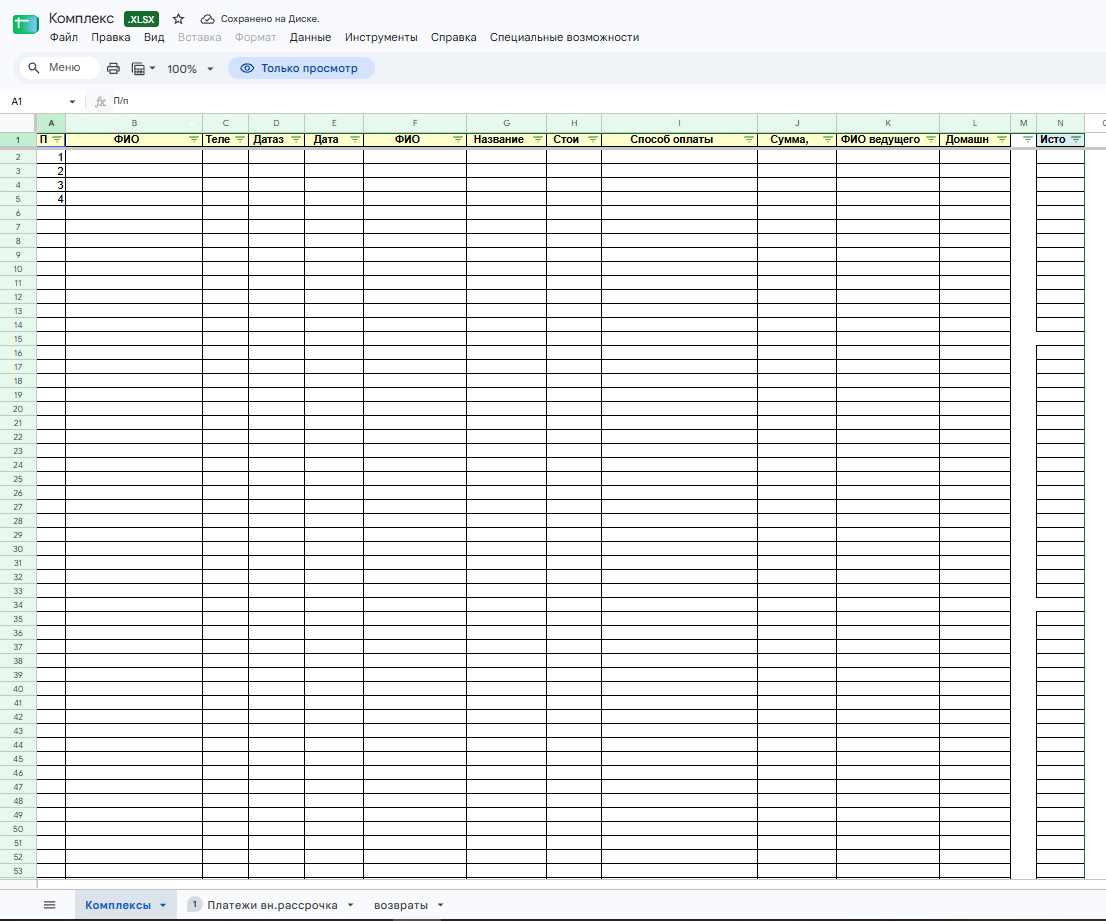
Task: Open filter on the Домашн column header
Action: click(x=1002, y=140)
